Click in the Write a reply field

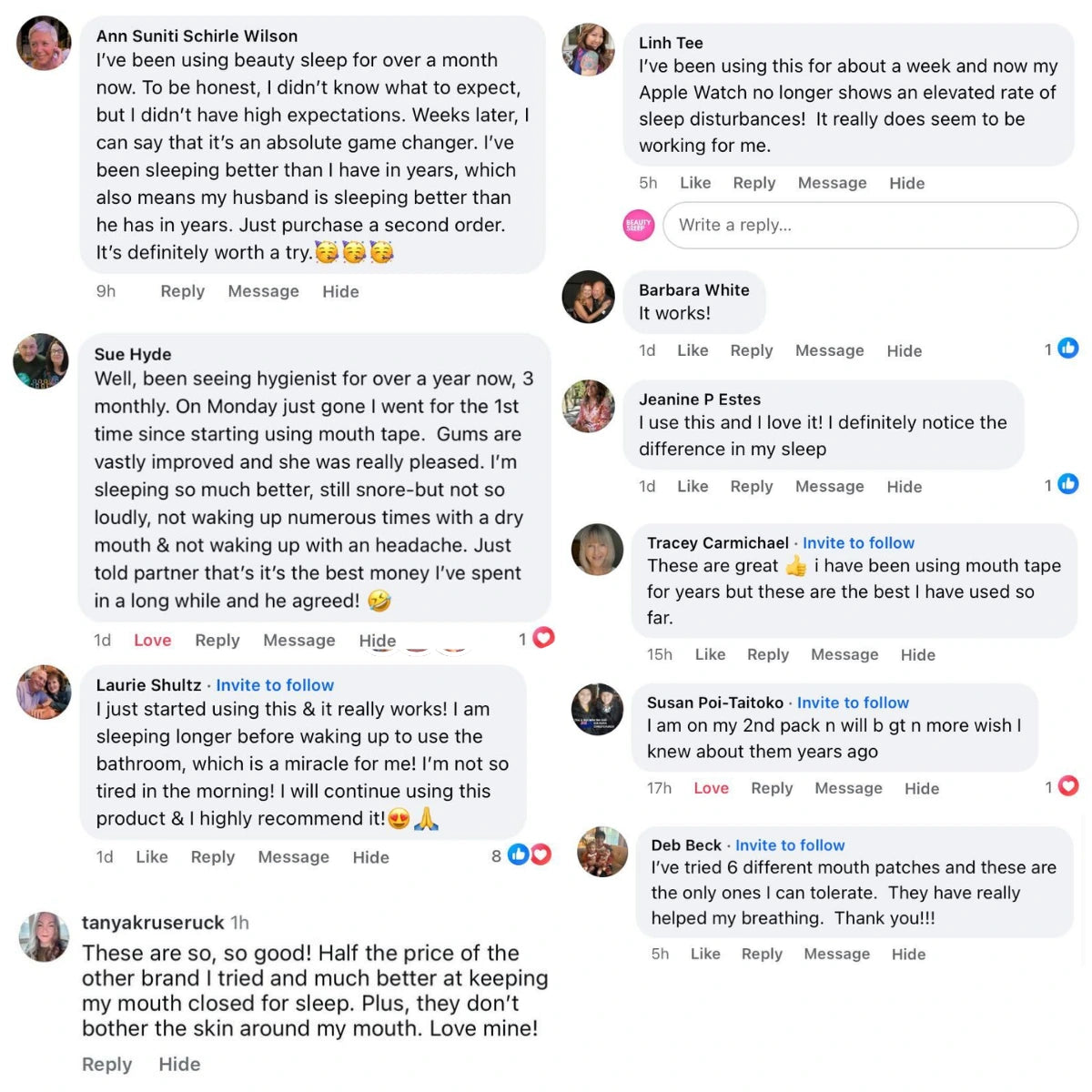(869, 225)
